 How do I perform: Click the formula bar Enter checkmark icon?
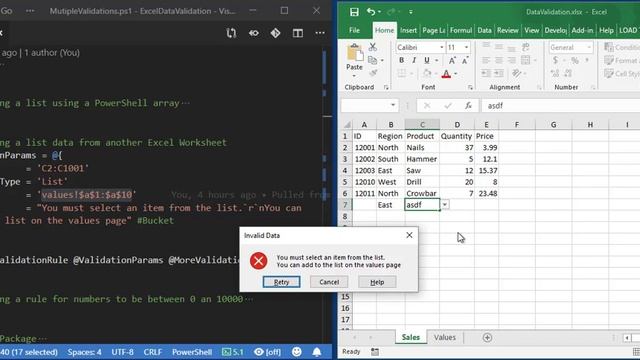point(448,106)
